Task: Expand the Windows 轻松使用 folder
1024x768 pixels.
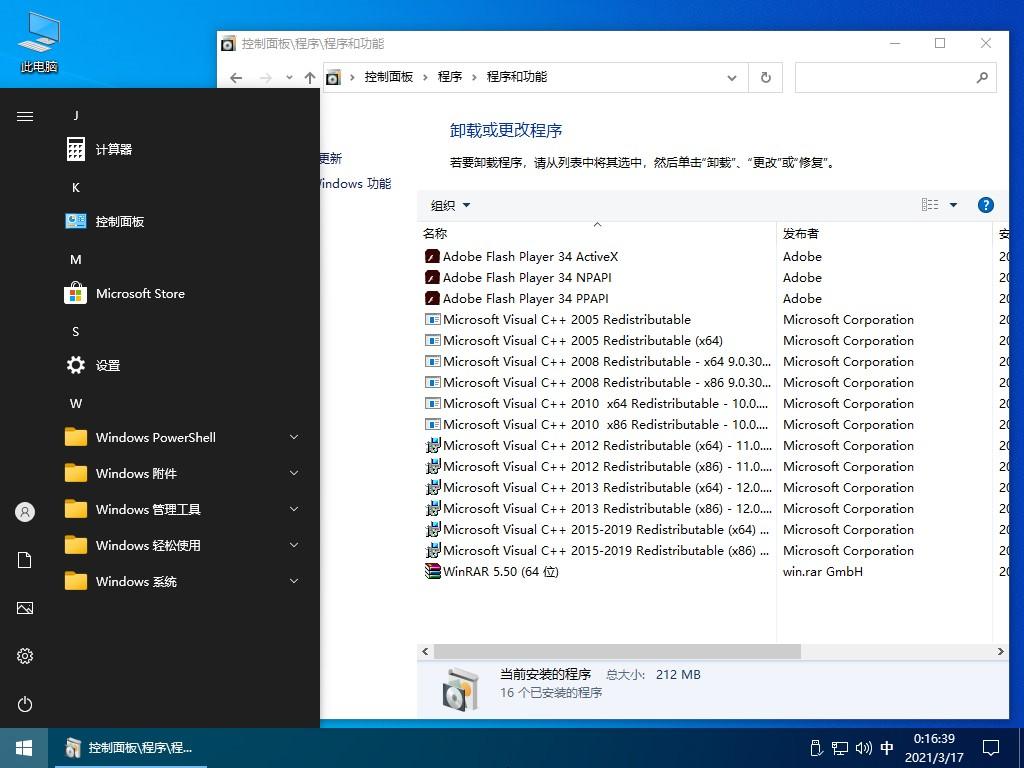Action: (x=182, y=545)
